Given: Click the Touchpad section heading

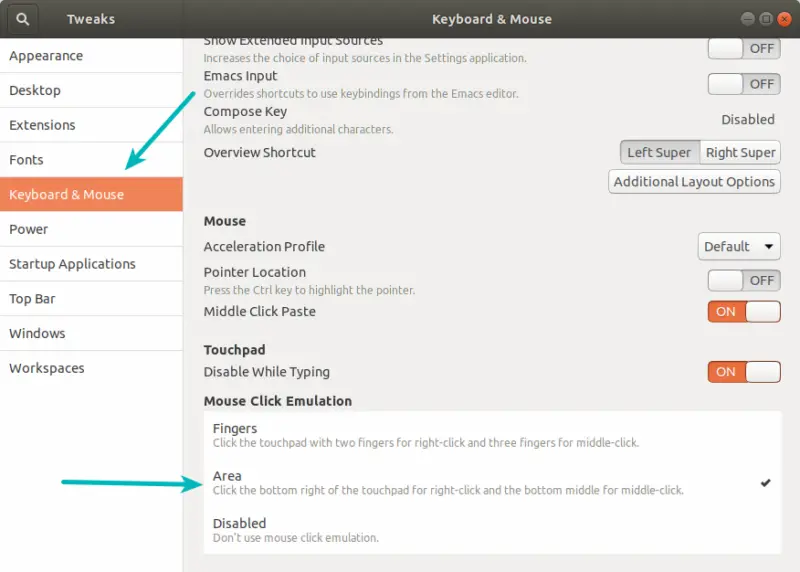Looking at the screenshot, I should [x=234, y=350].
